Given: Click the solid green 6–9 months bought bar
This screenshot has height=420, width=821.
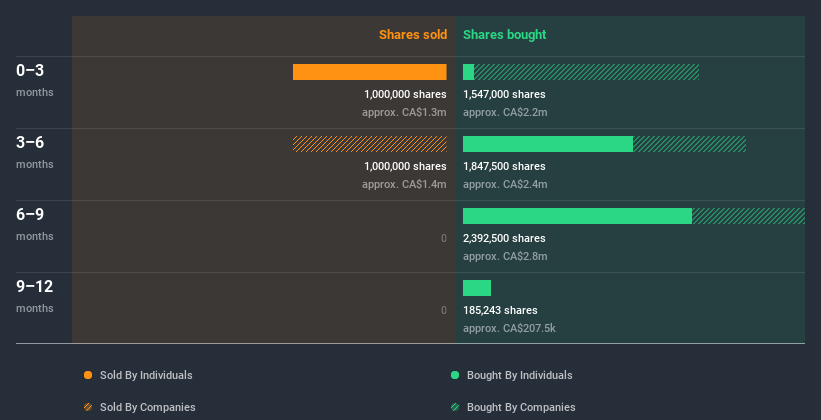Looking at the screenshot, I should [577, 216].
